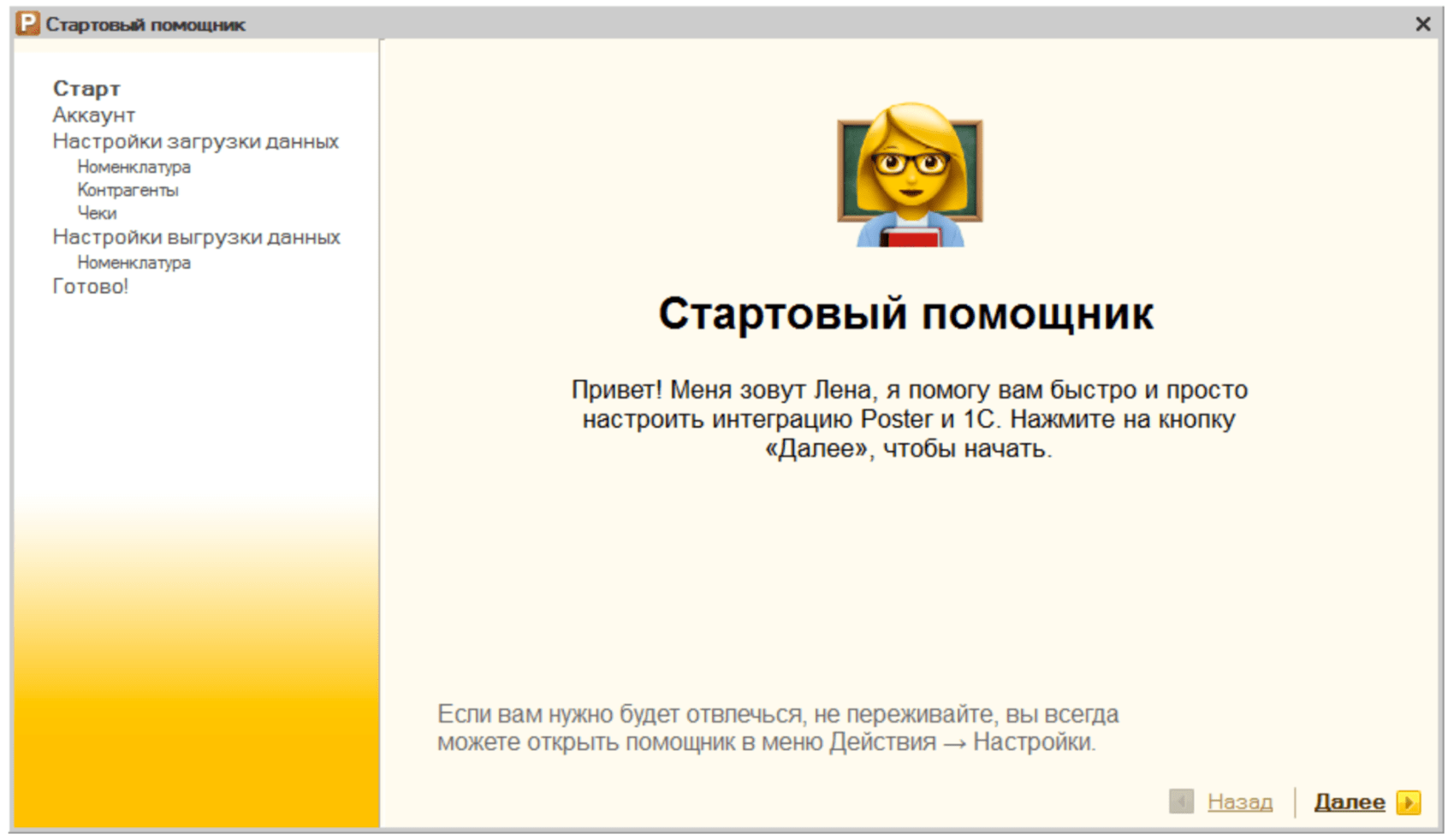This screenshot has height=840, width=1448.
Task: Click the window title Стартовый помощник
Action: pos(145,25)
